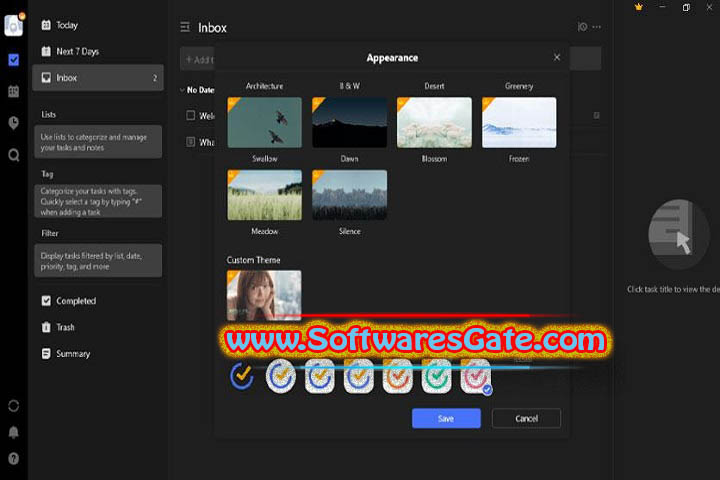Open the three-dot more menu in Inbox header

(x=596, y=27)
